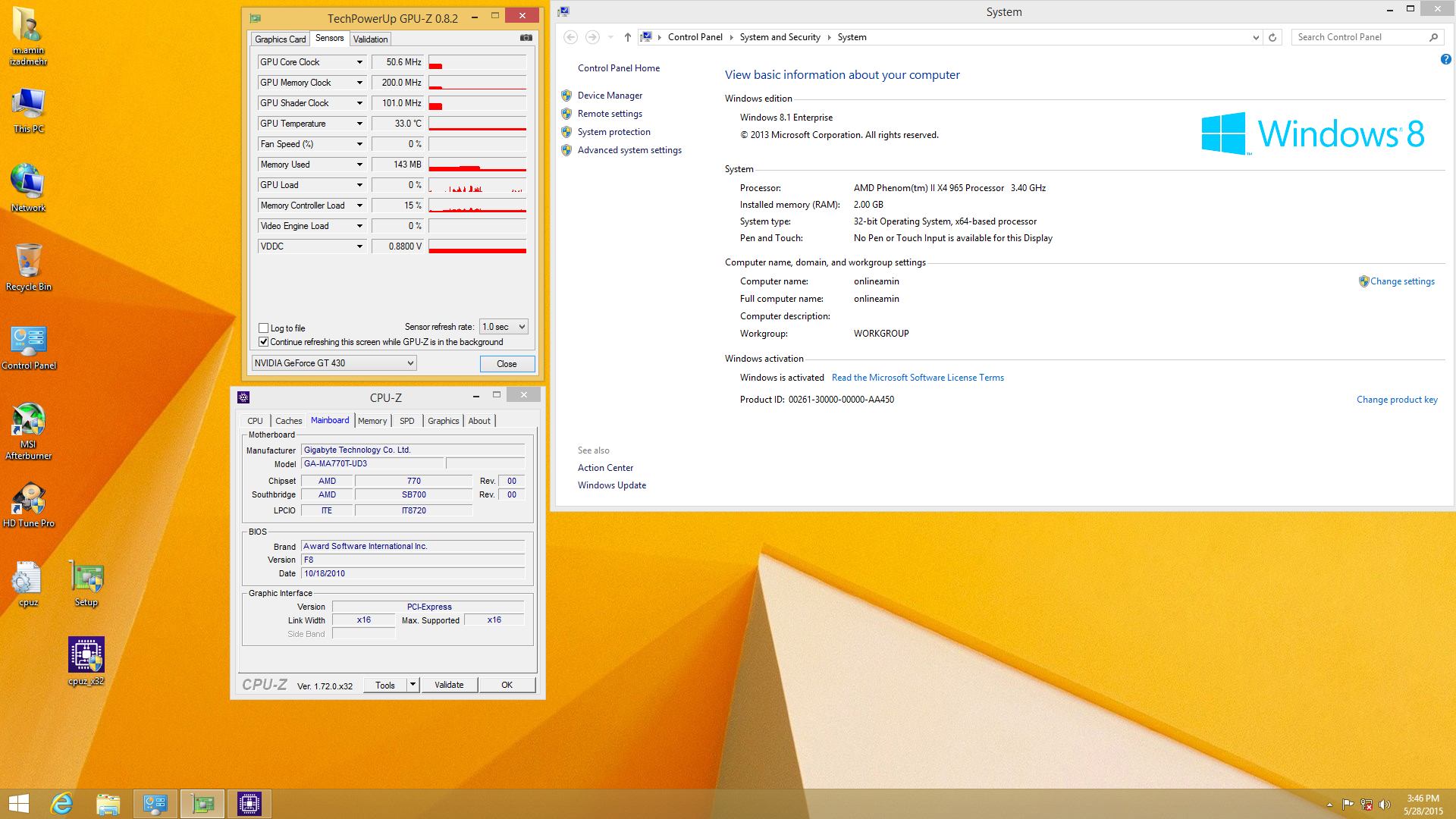Open the Sensor refresh rate dropdown

pyautogui.click(x=504, y=327)
